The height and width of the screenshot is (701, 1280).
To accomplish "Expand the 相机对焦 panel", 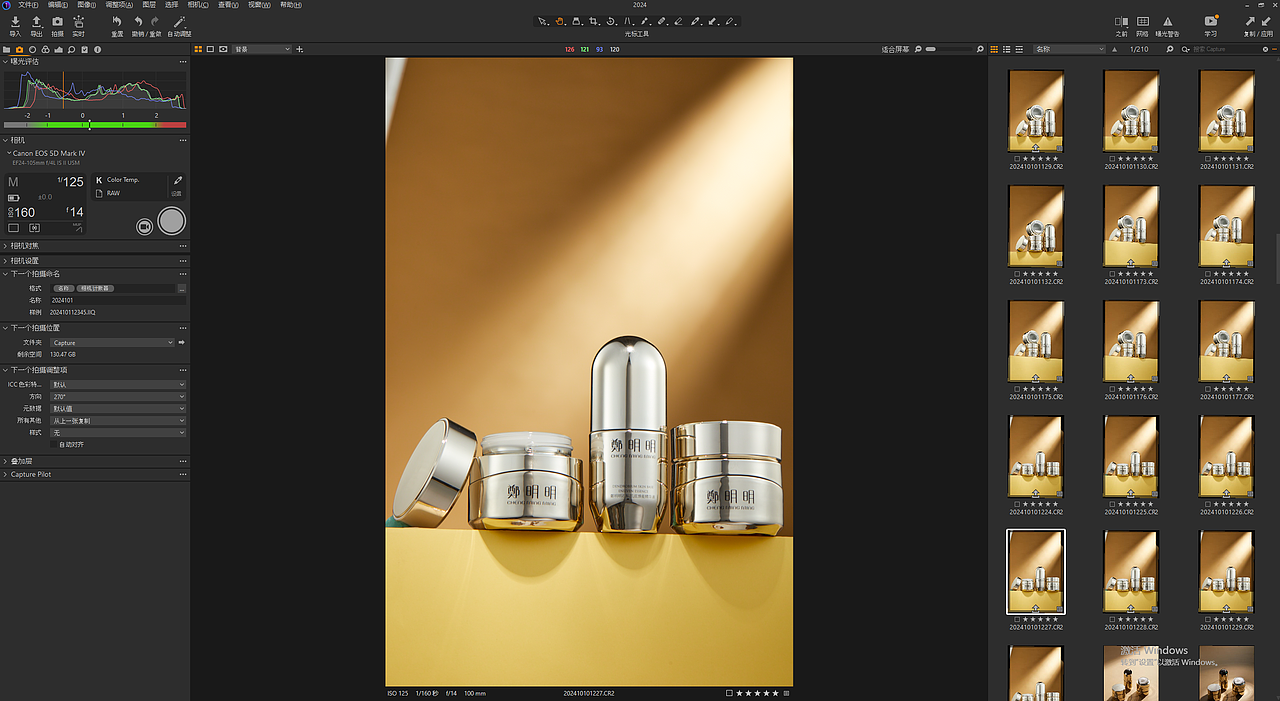I will click(5, 245).
